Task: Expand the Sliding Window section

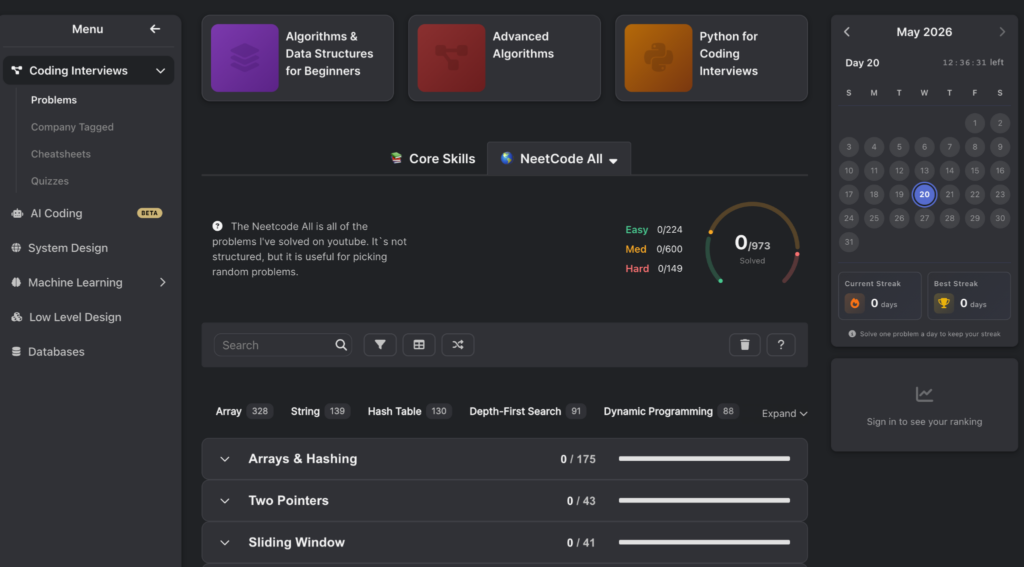Action: (225, 543)
